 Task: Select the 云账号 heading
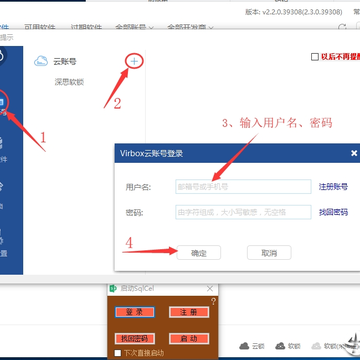click(65, 61)
